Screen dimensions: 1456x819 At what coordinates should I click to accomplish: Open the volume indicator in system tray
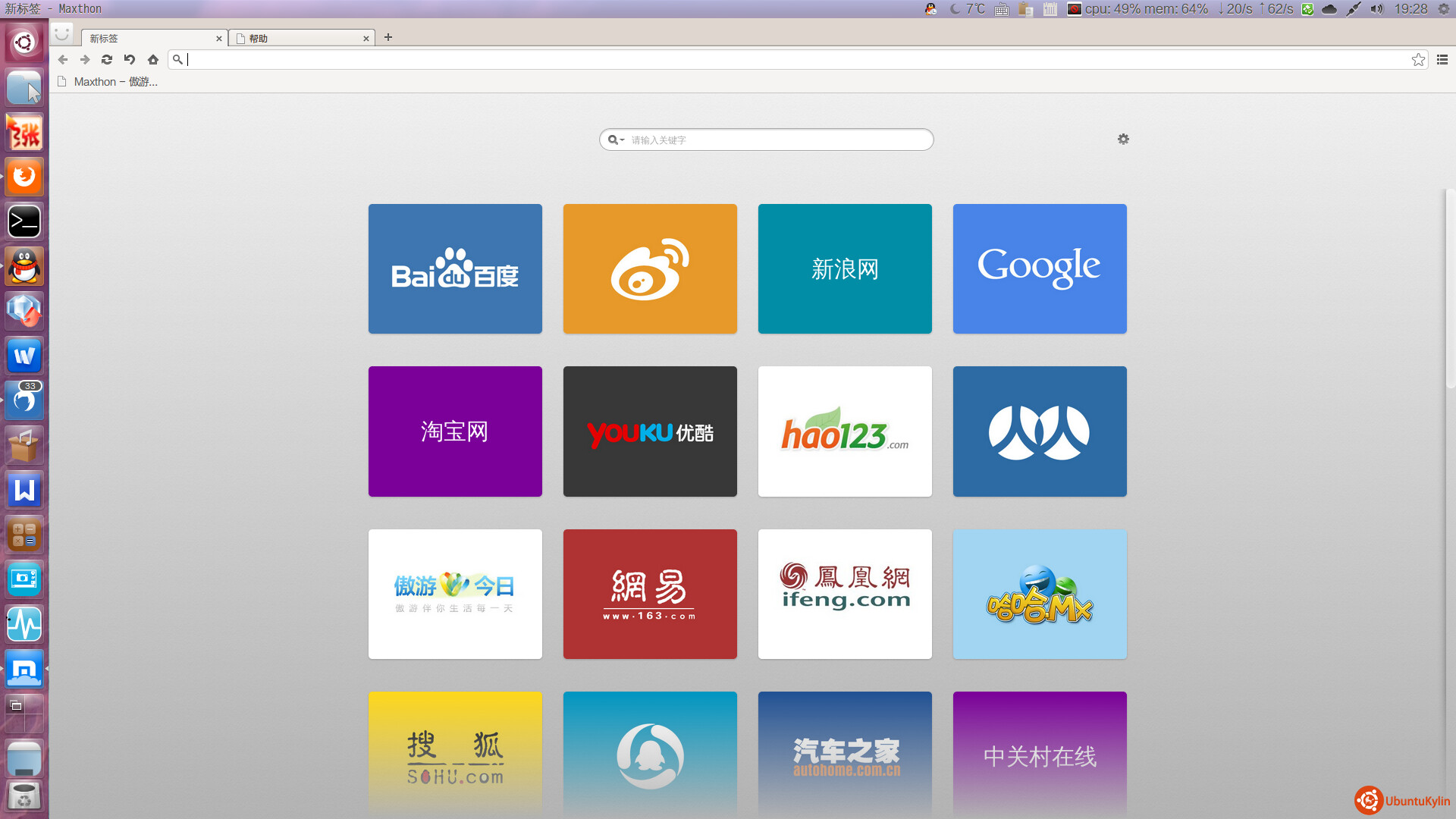(1376, 9)
